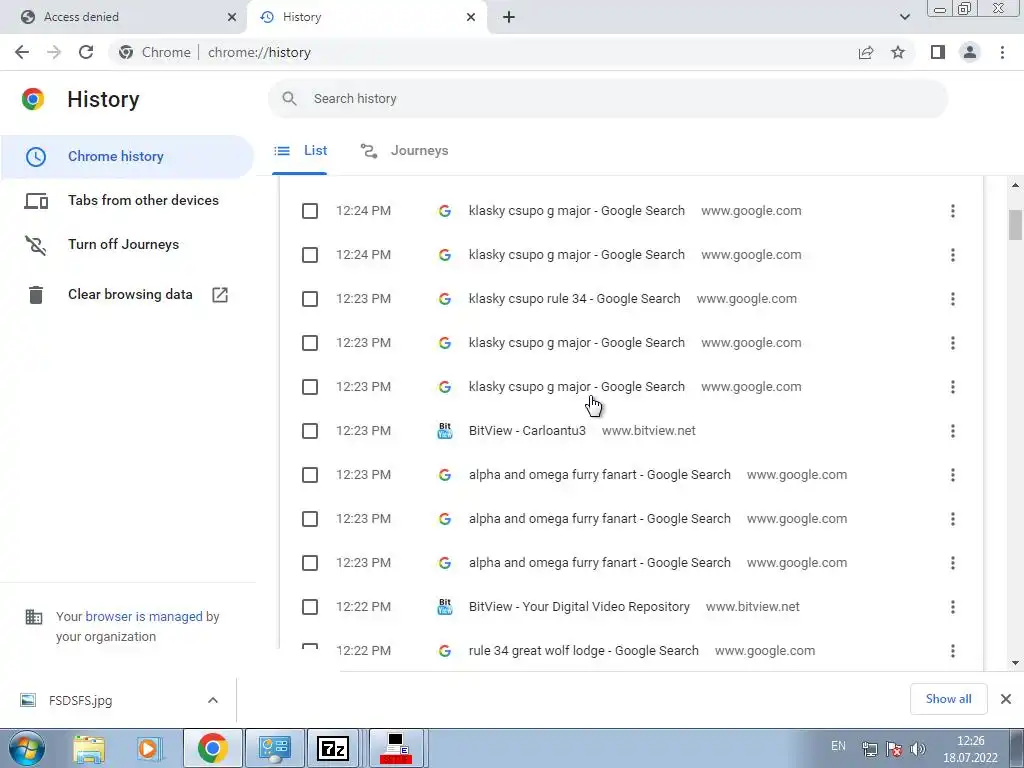Image resolution: width=1024 pixels, height=768 pixels.
Task: Open the rule 34 great wolf lodge link
Action: (x=584, y=650)
